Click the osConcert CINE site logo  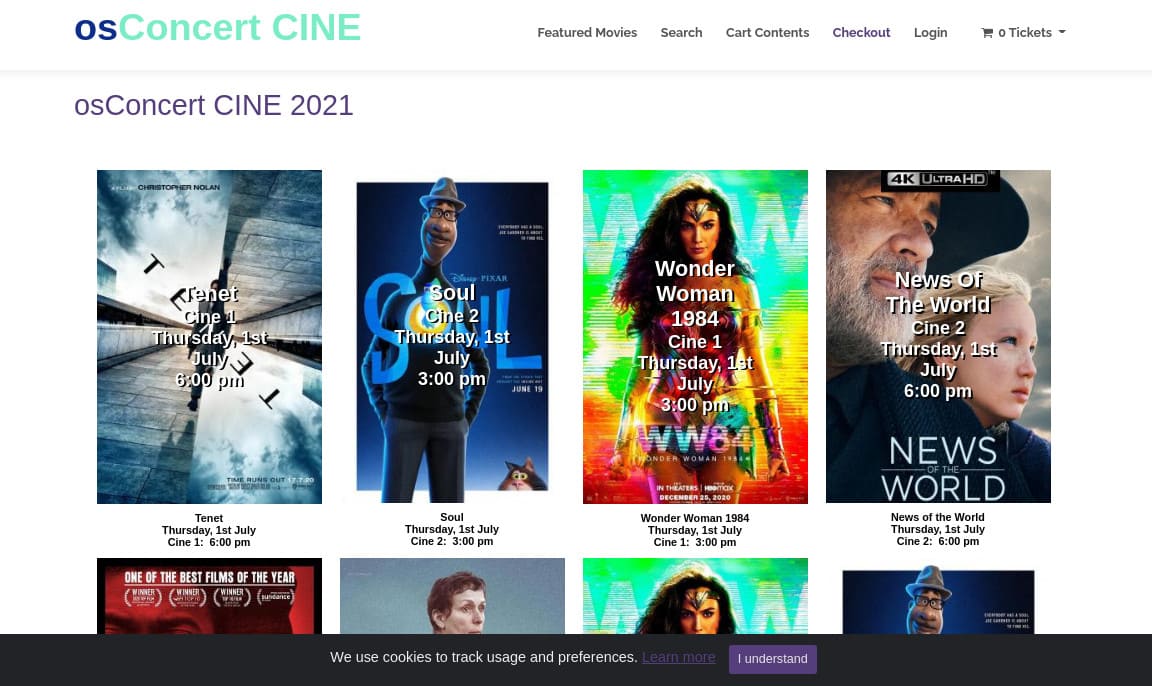[x=217, y=28]
